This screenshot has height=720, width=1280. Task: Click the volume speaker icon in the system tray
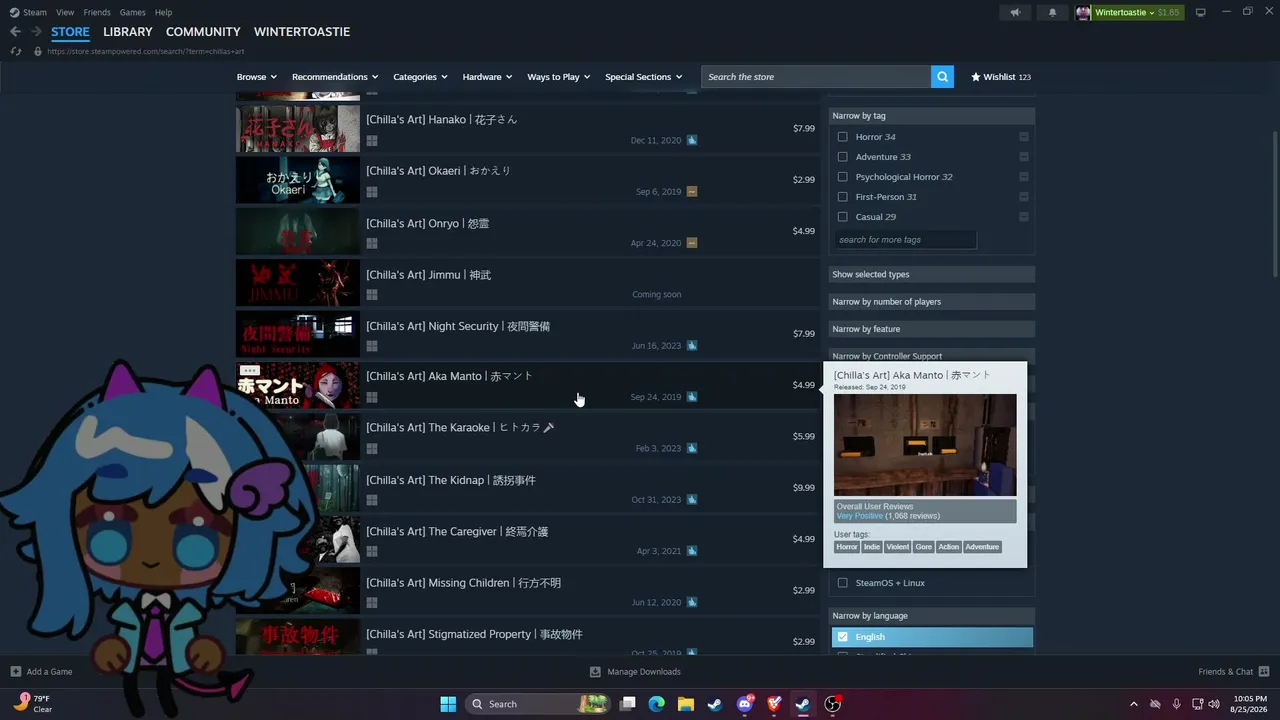[1214, 704]
